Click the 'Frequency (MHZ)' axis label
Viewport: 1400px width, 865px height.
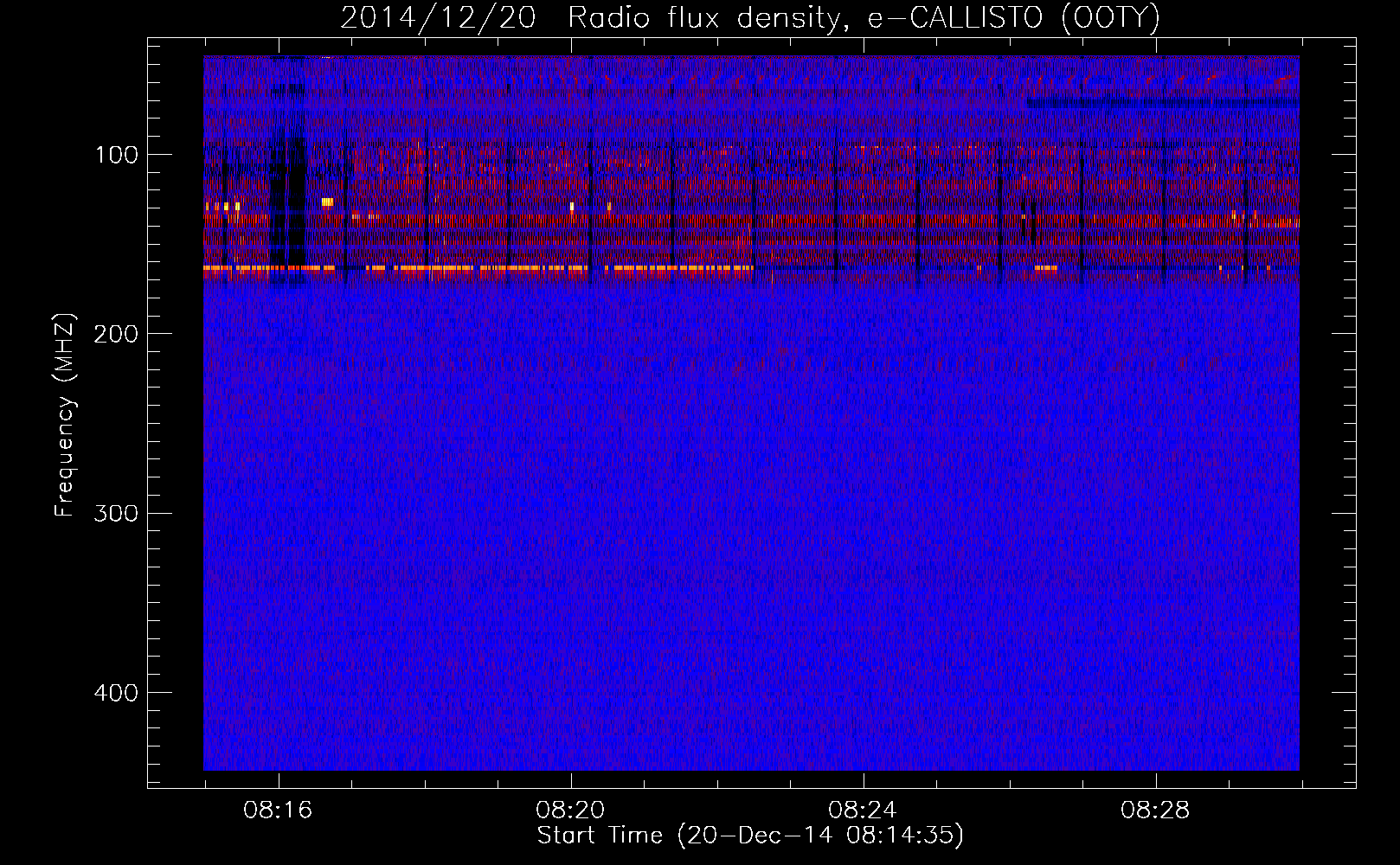click(x=65, y=415)
